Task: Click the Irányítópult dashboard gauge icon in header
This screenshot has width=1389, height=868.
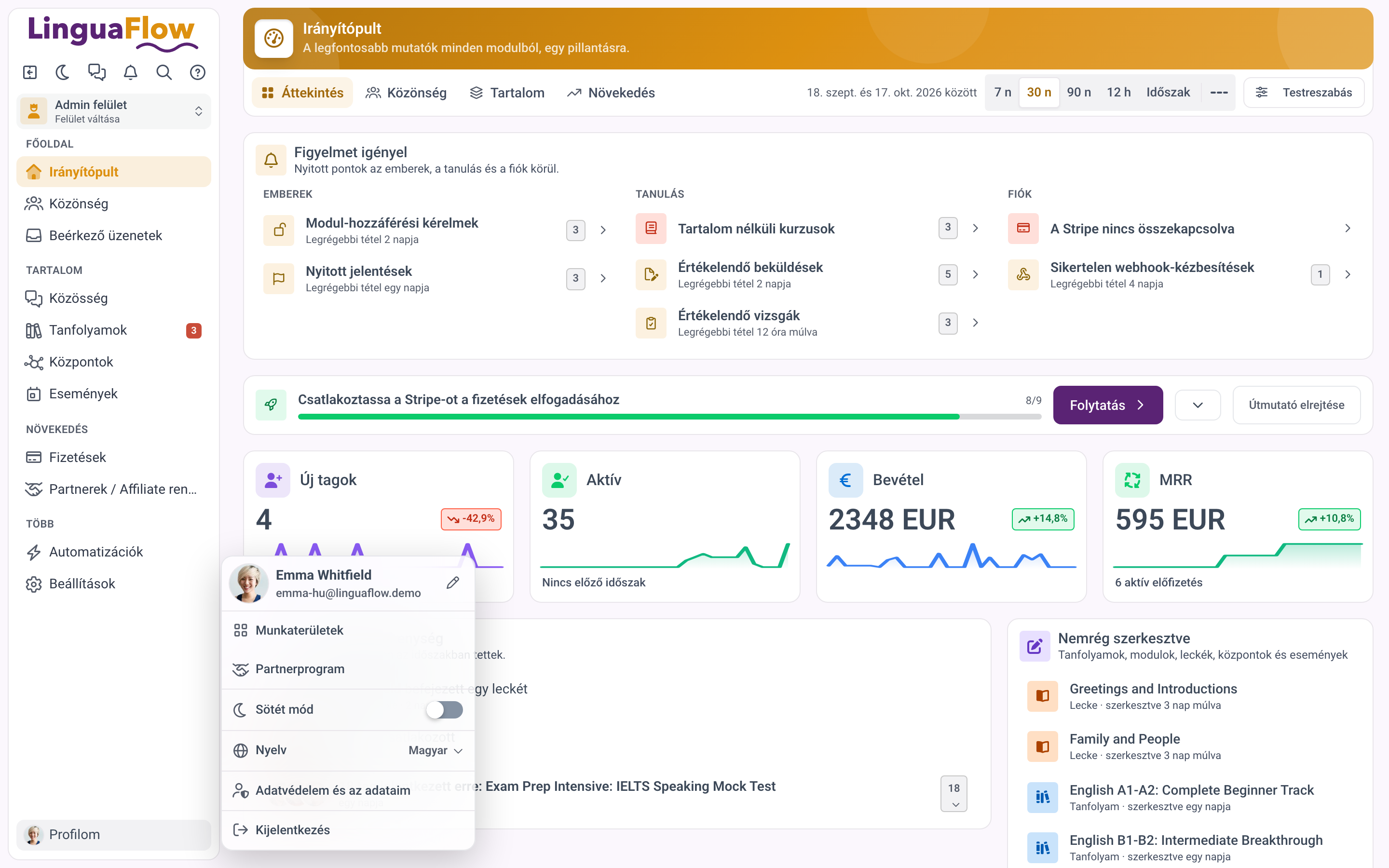Action: tap(274, 39)
